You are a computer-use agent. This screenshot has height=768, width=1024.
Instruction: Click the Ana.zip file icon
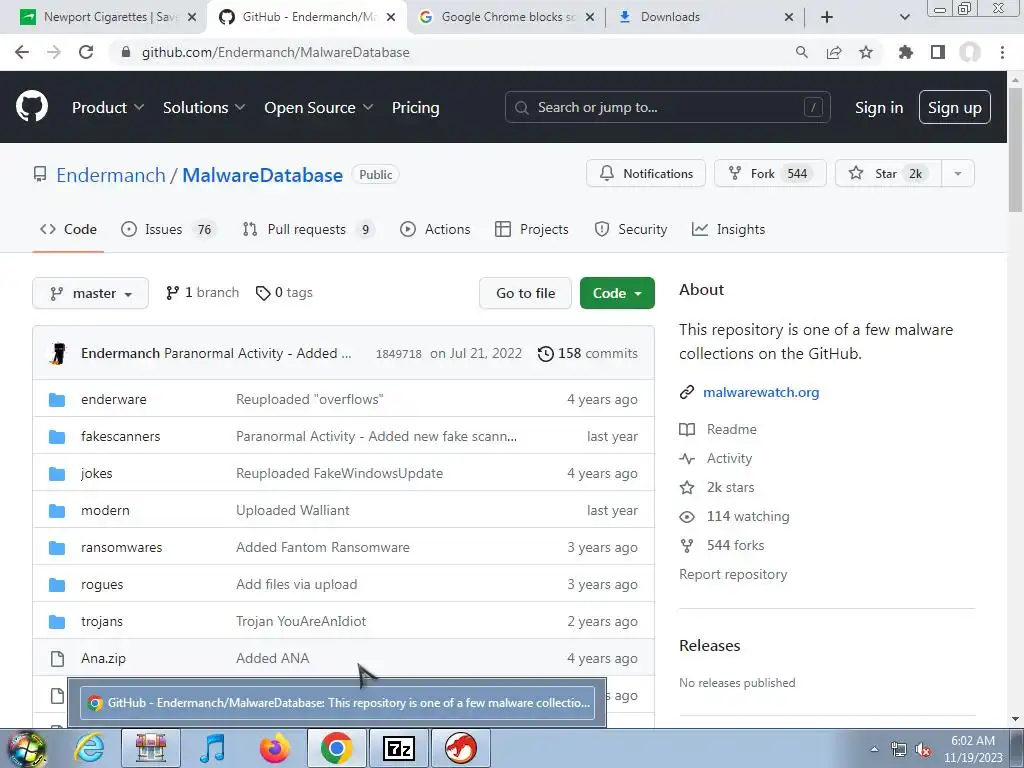pyautogui.click(x=57, y=658)
